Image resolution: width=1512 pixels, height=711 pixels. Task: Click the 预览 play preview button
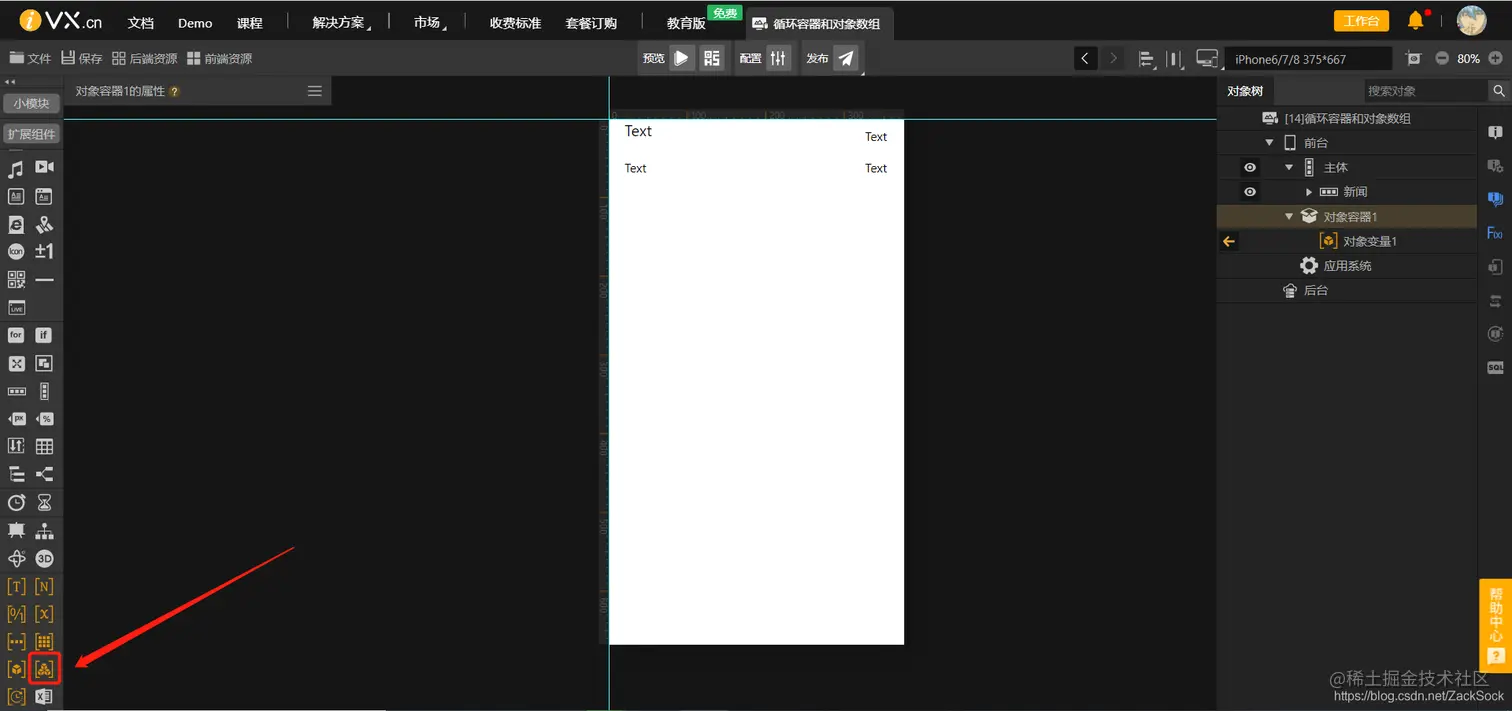pos(681,58)
